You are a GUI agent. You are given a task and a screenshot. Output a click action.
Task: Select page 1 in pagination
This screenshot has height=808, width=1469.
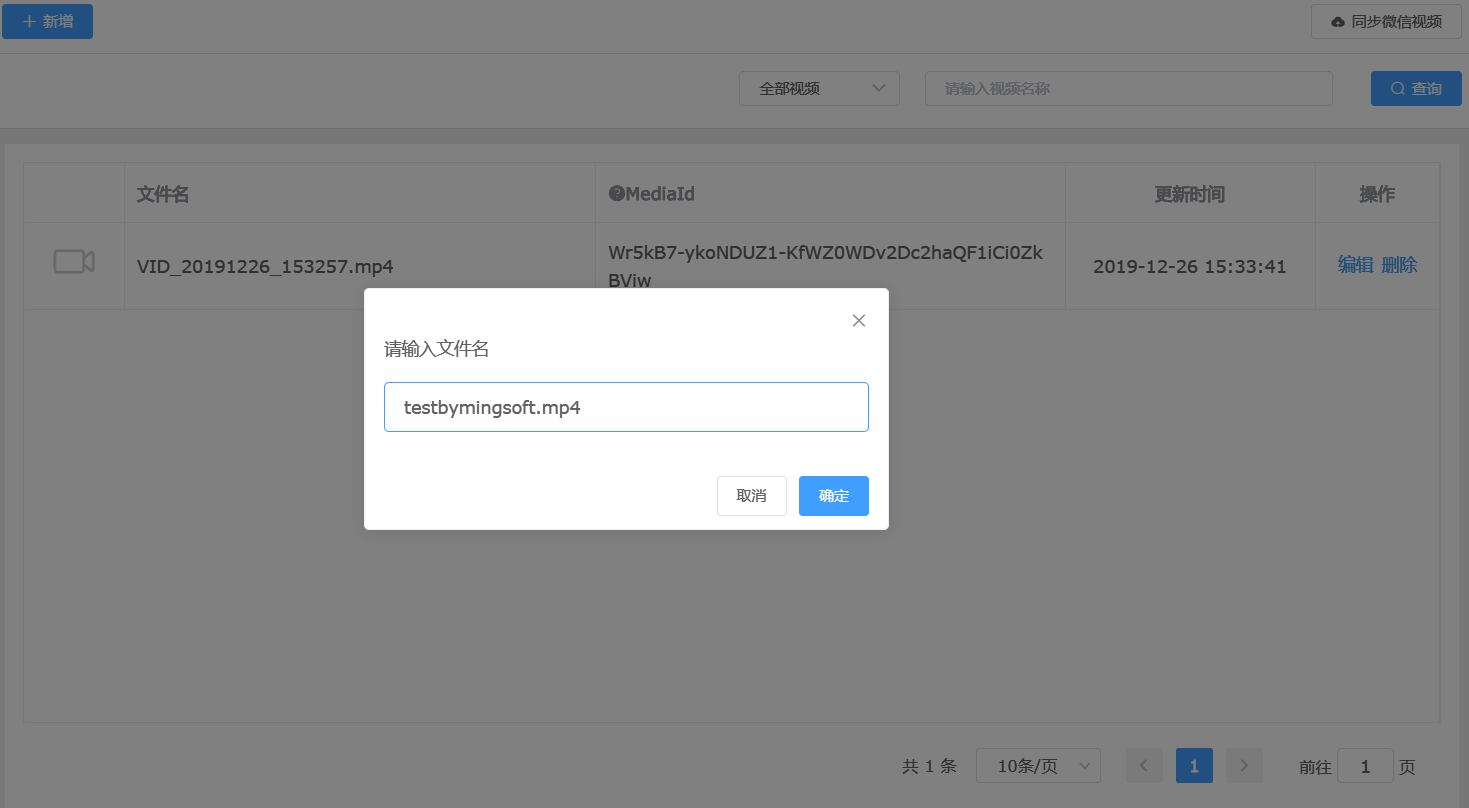[1194, 766]
